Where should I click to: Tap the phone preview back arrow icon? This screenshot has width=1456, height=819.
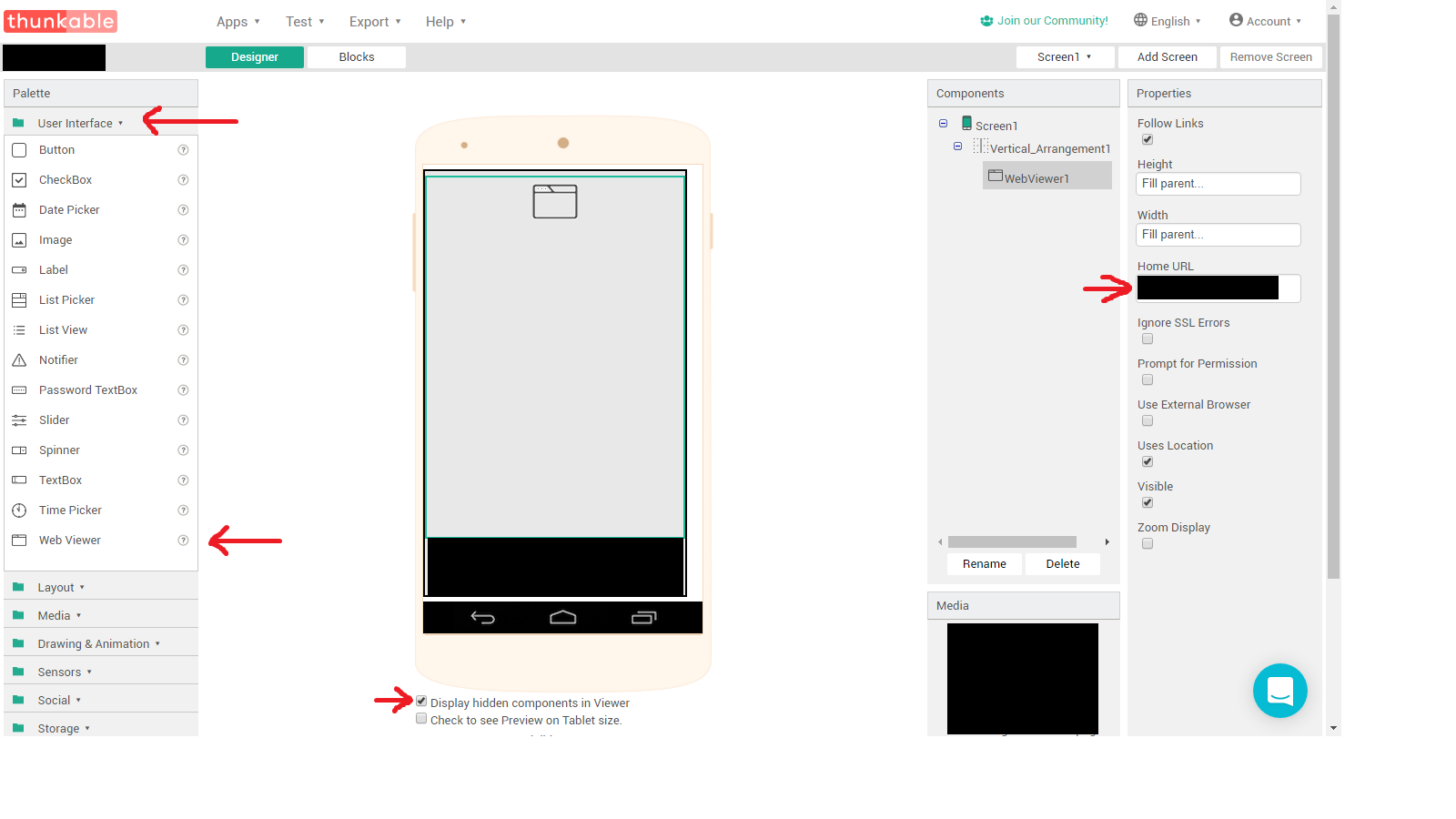[x=482, y=618]
